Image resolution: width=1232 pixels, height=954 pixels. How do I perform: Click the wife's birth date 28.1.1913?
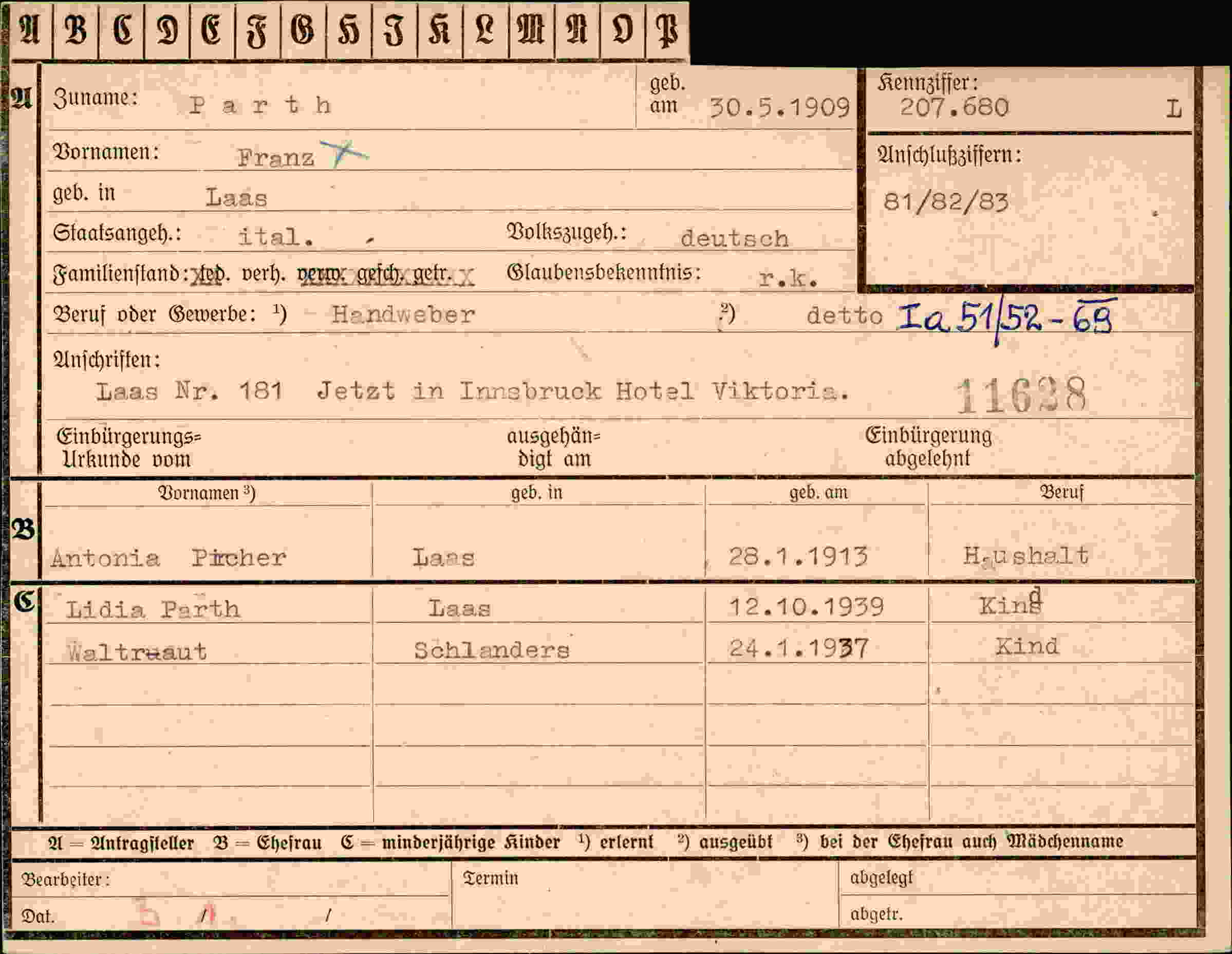(x=798, y=557)
